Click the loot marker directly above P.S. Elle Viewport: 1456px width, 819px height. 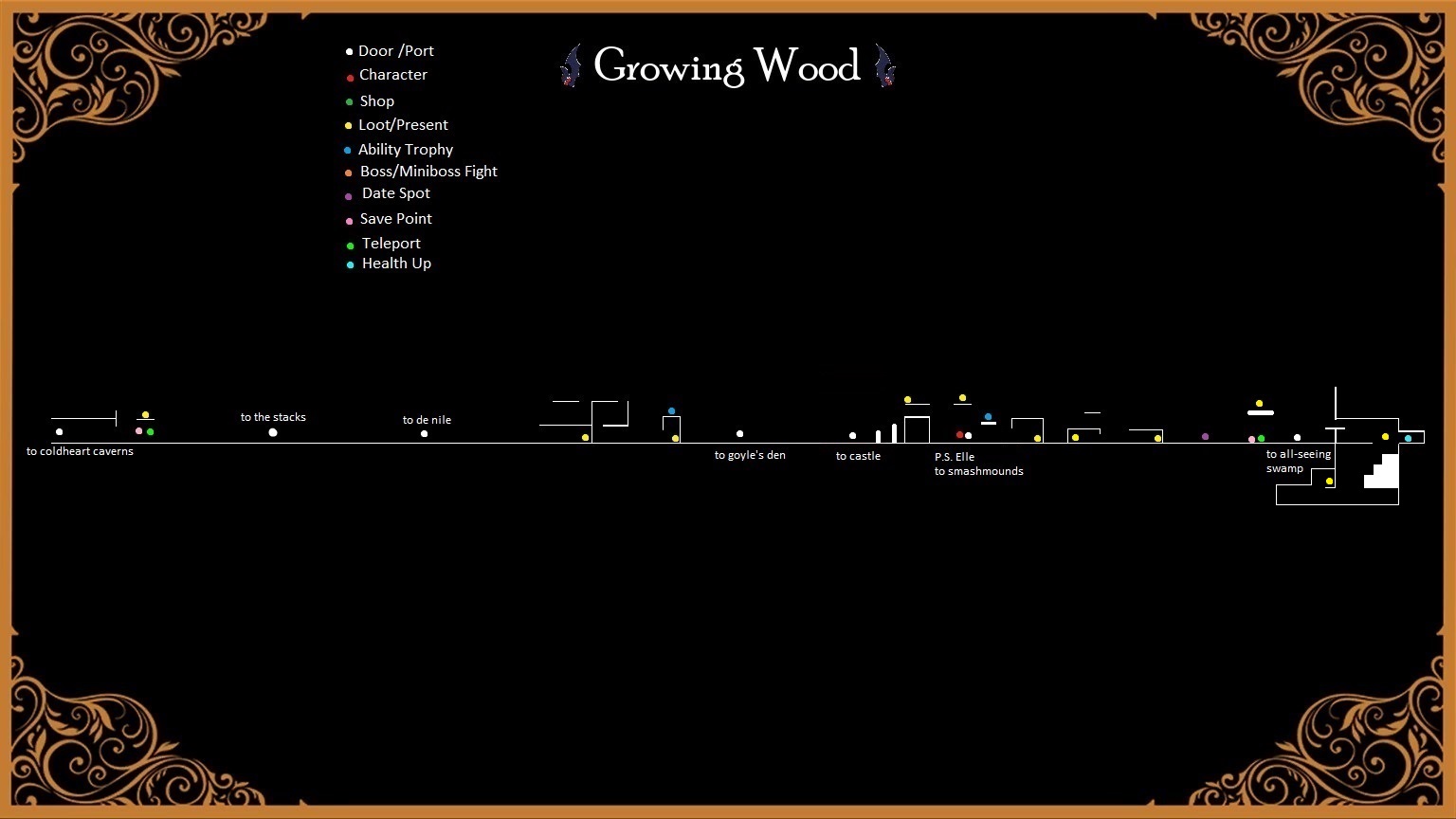point(962,398)
